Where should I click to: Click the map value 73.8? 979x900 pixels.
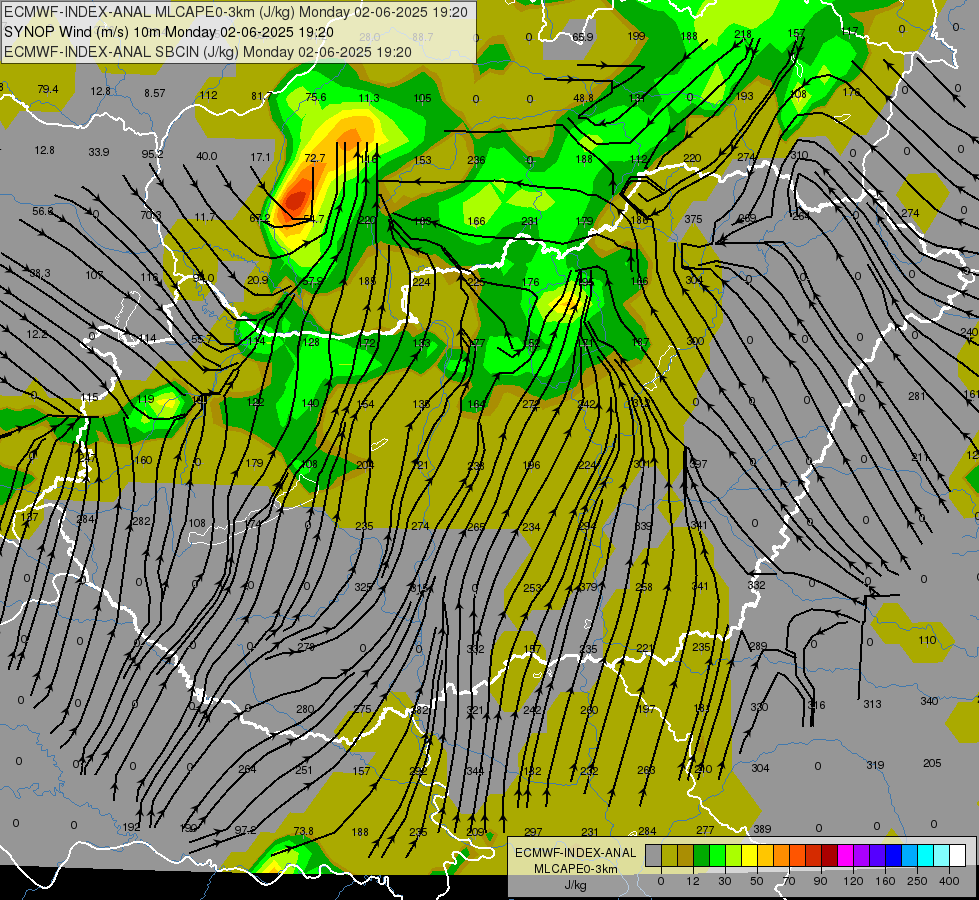tap(303, 831)
